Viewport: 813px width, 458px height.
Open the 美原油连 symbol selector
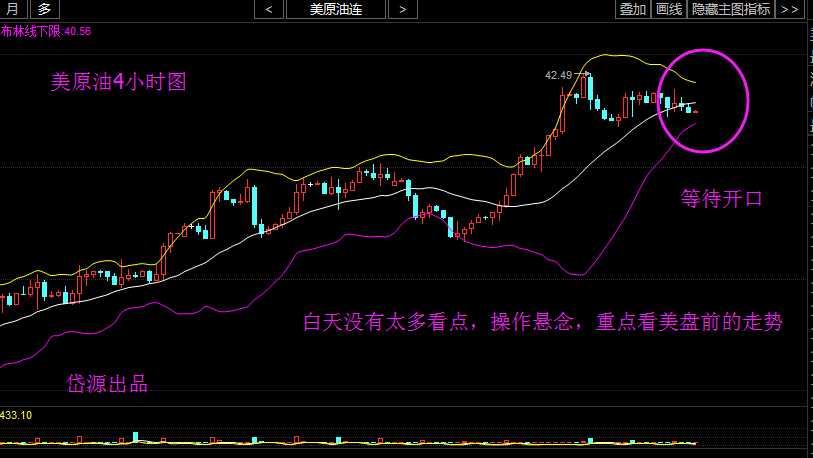(335, 9)
